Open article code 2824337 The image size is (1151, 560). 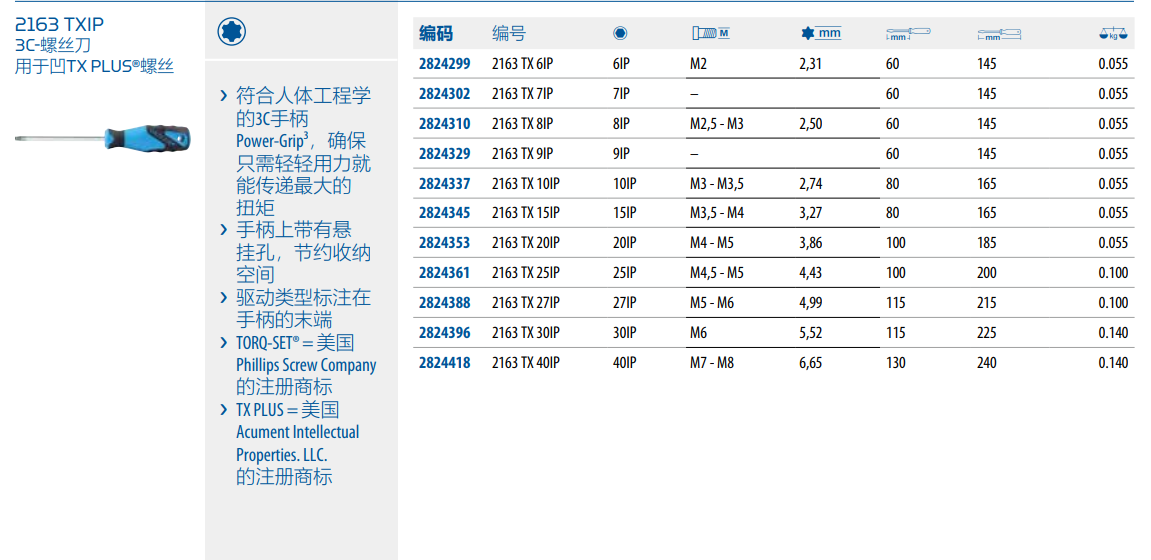pyautogui.click(x=444, y=184)
